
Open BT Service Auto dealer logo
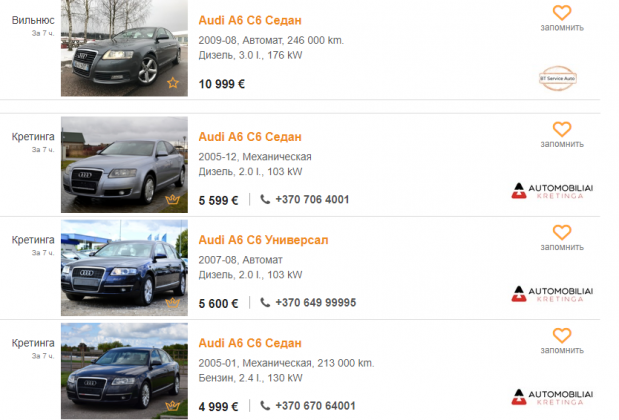point(558,78)
